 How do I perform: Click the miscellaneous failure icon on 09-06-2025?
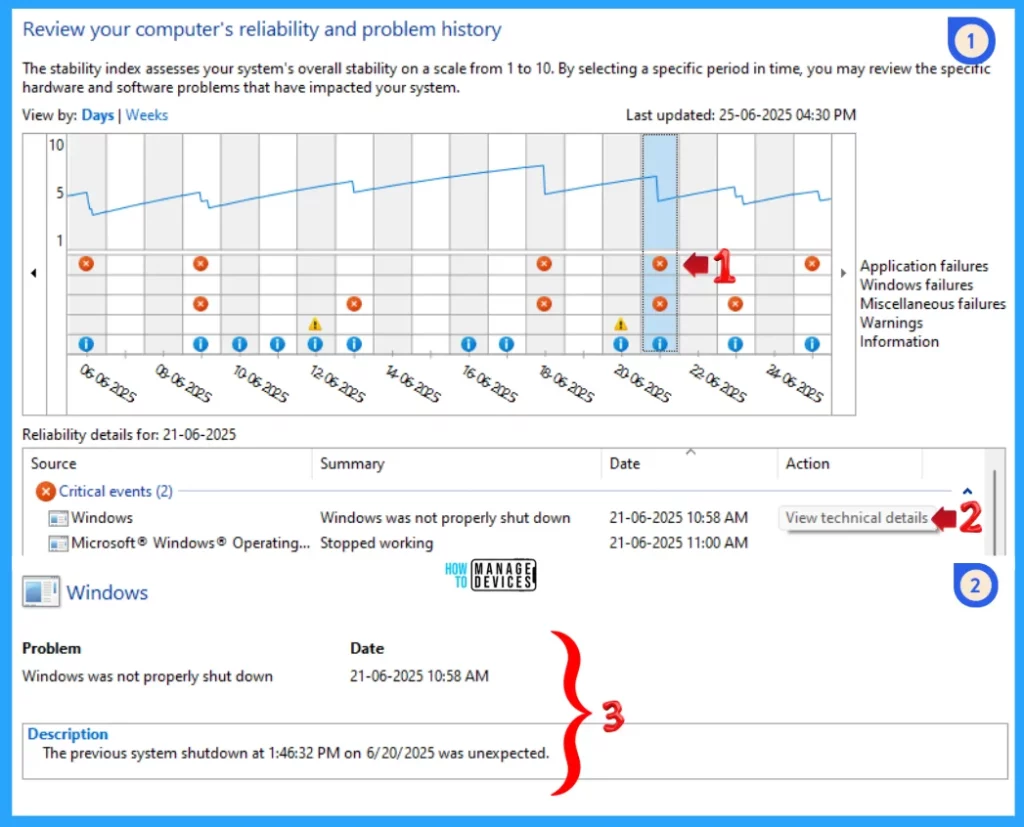[200, 304]
